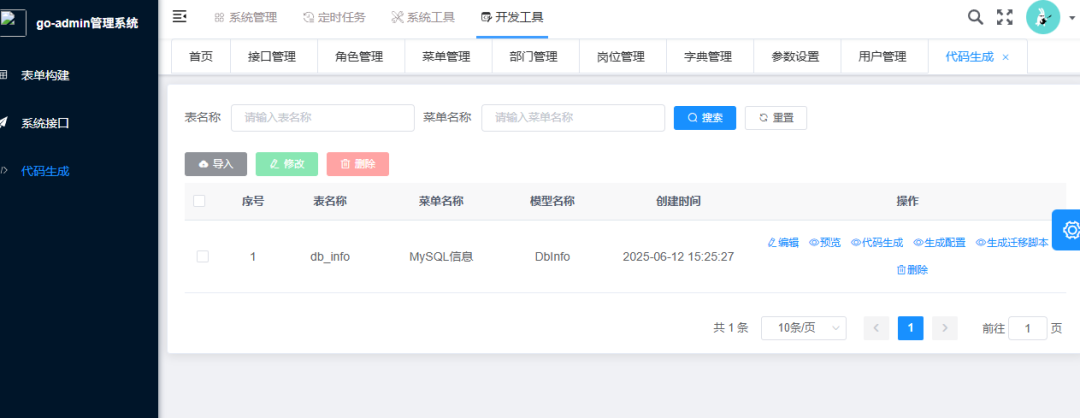Image resolution: width=1080 pixels, height=418 pixels.
Task: Open the 接口管理 tab
Action: [272, 57]
